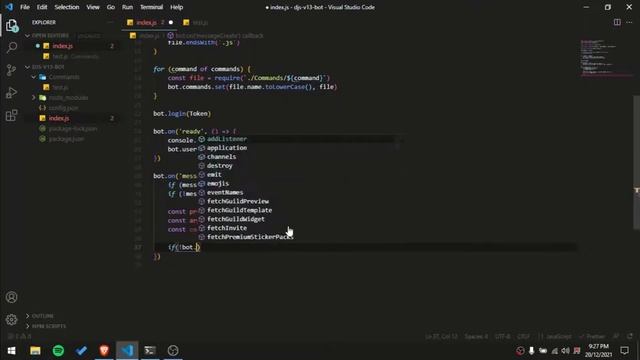Viewport: 640px width, 360px height.
Task: Choose eventNames from autocomplete list
Action: [x=300, y=192]
